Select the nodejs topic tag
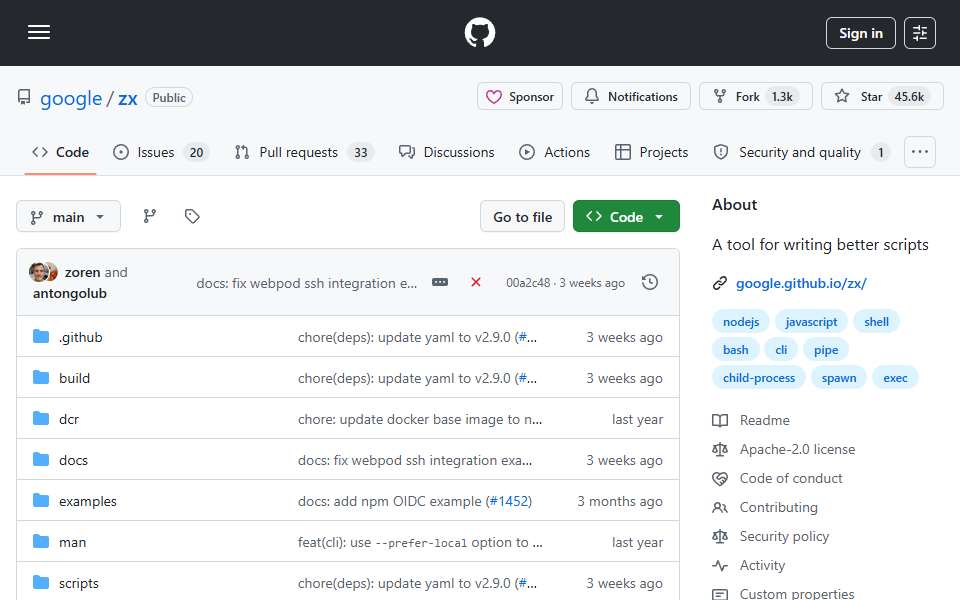The image size is (960, 600). pos(741,322)
